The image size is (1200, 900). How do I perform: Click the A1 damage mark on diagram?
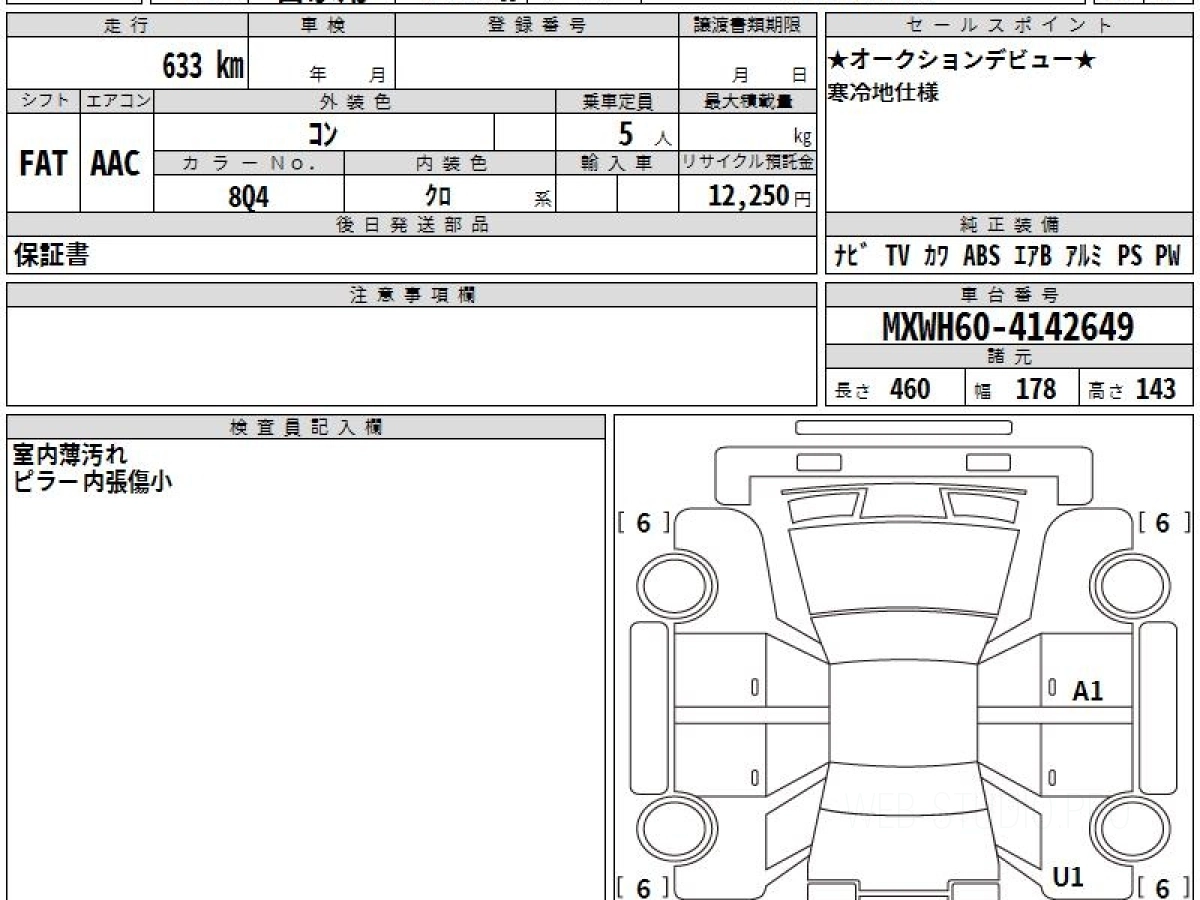[1088, 690]
